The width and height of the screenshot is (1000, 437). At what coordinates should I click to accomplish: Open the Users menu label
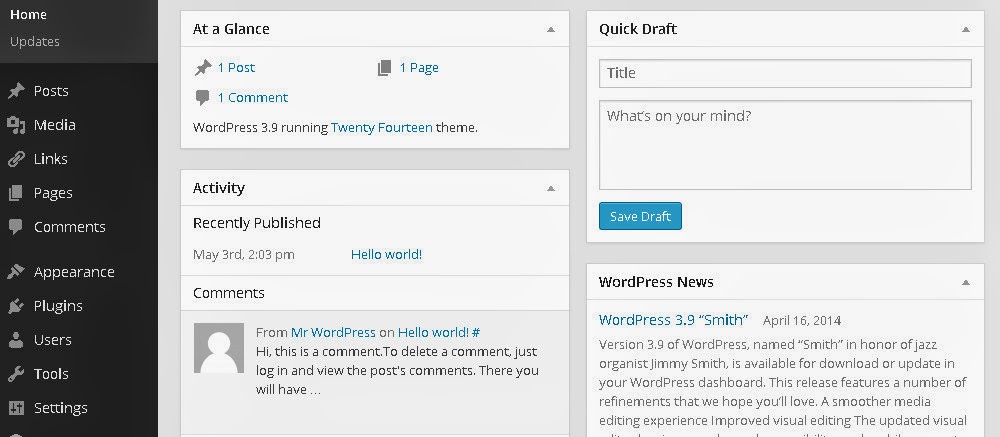(52, 340)
